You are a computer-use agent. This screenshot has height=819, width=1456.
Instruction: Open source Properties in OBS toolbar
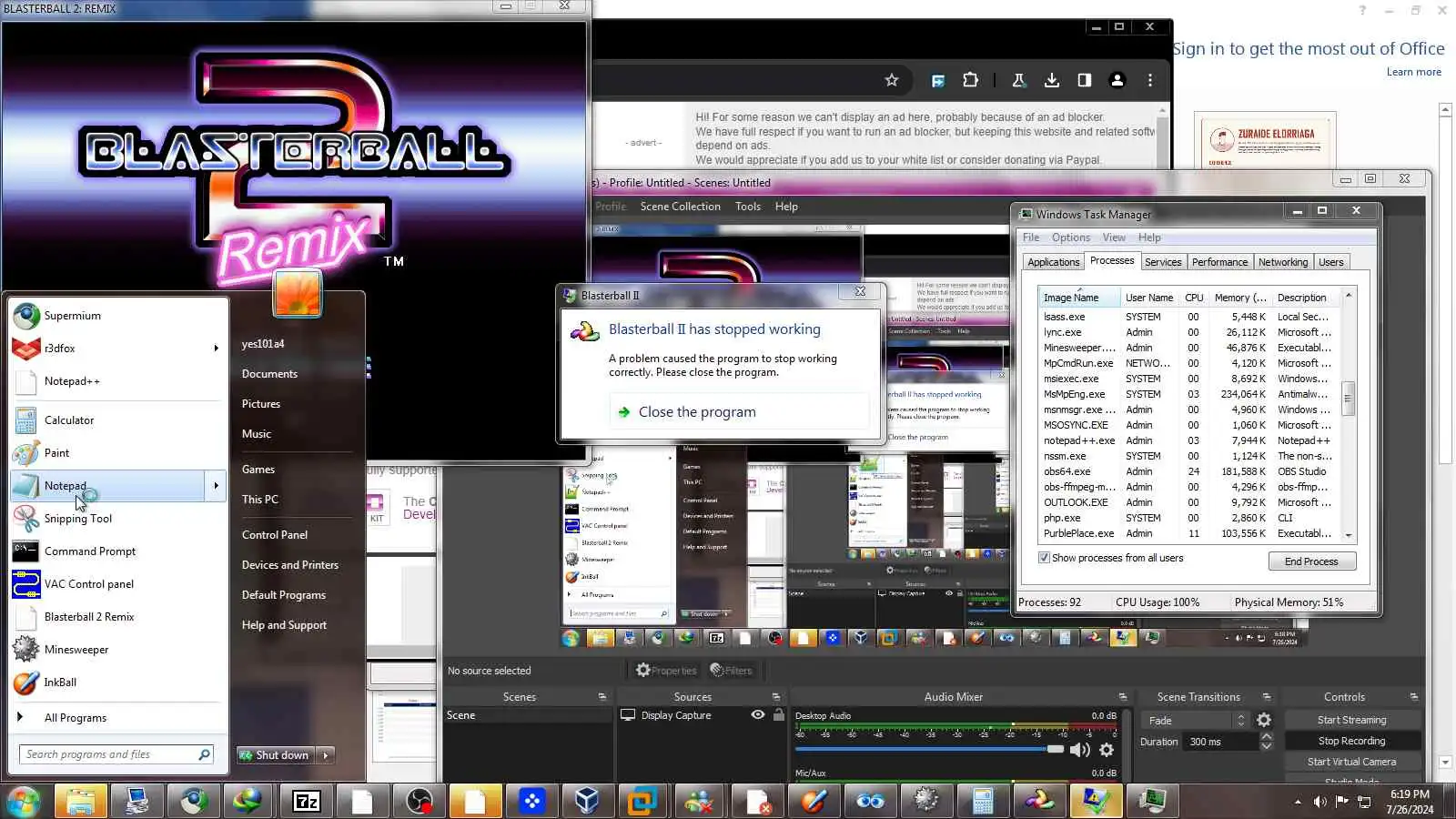[x=666, y=671]
